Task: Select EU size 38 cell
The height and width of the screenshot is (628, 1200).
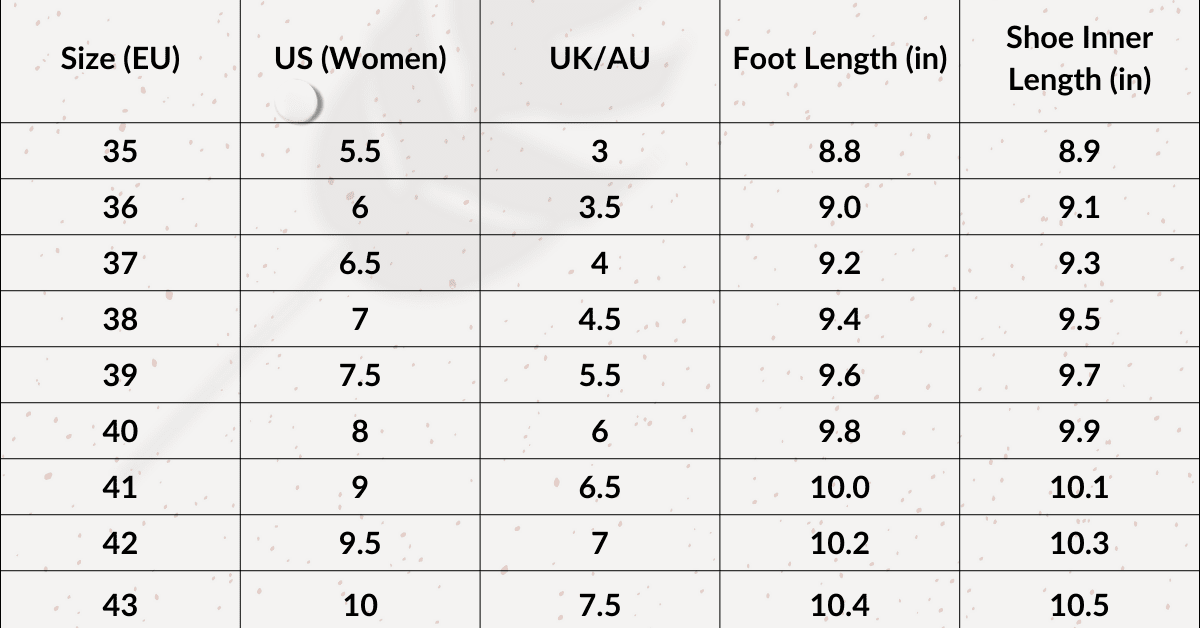Action: point(120,320)
